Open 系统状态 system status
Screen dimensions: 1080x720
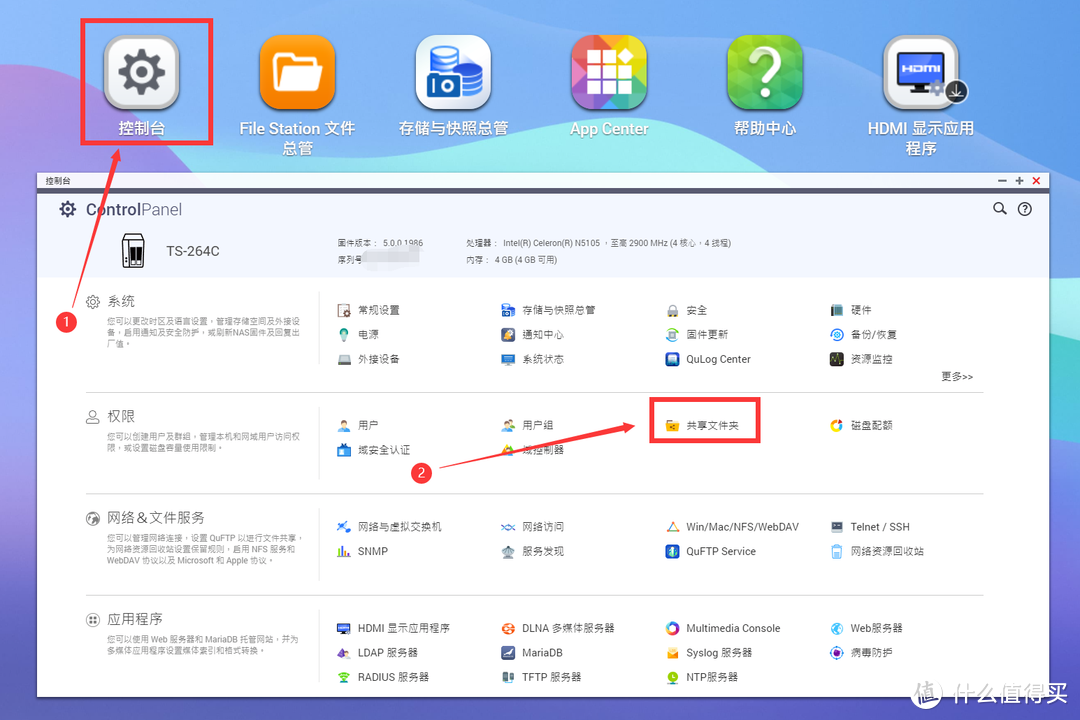pos(532,359)
